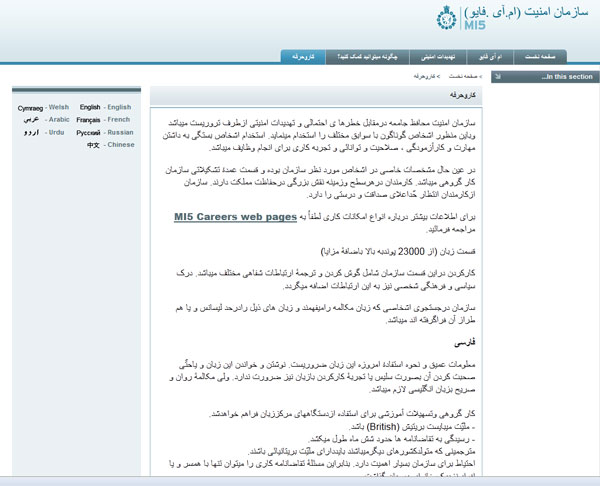This screenshot has height=486, width=600.
Task: Switch language to French (Français)
Action: (x=103, y=120)
